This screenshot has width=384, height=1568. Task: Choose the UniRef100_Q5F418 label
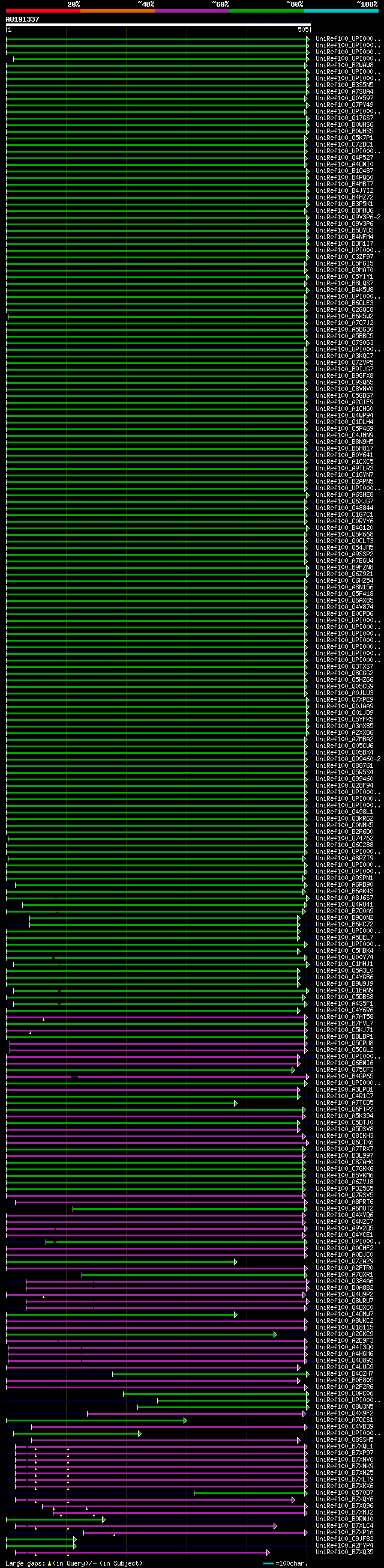[x=344, y=594]
